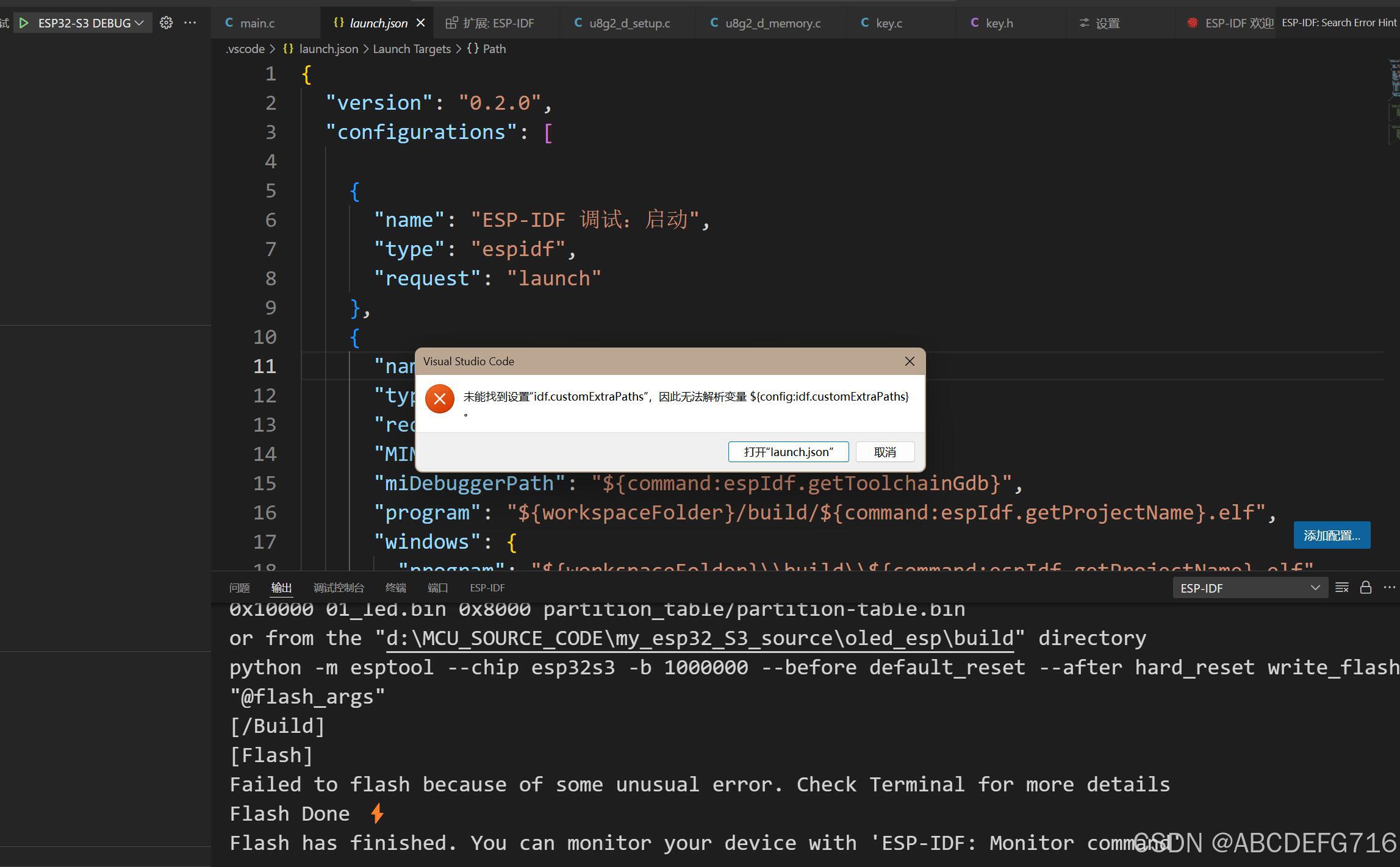Open launch.json breadcrumb in the path bar
The image size is (1400, 867).
click(x=328, y=49)
